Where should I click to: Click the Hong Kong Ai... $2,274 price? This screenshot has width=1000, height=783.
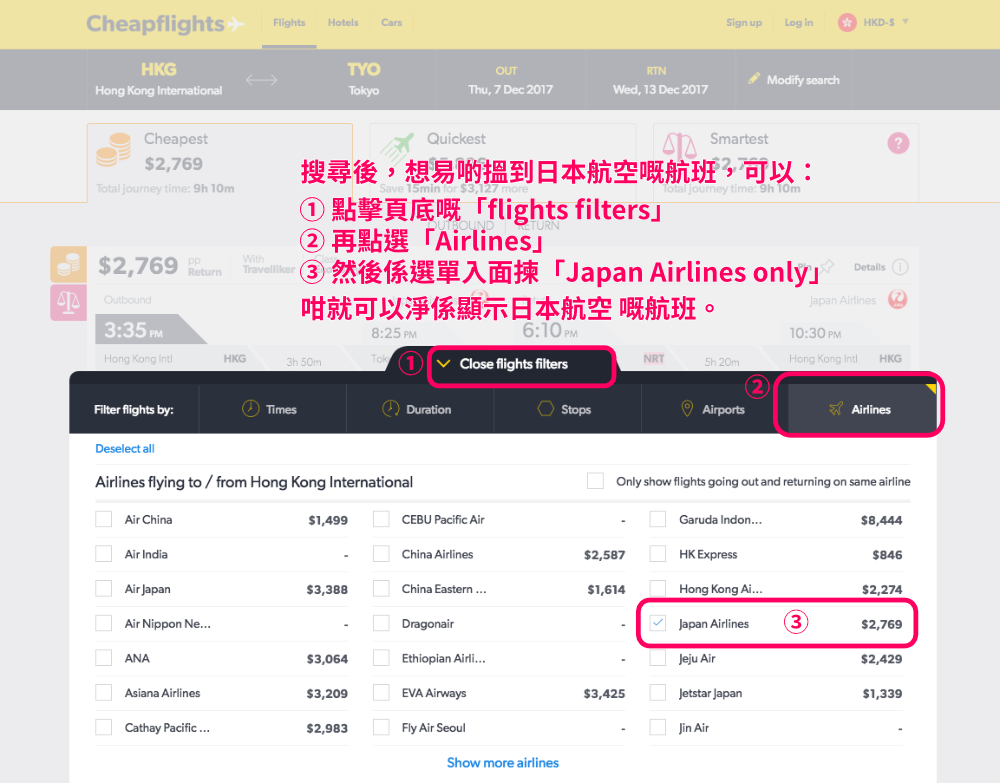(x=882, y=589)
